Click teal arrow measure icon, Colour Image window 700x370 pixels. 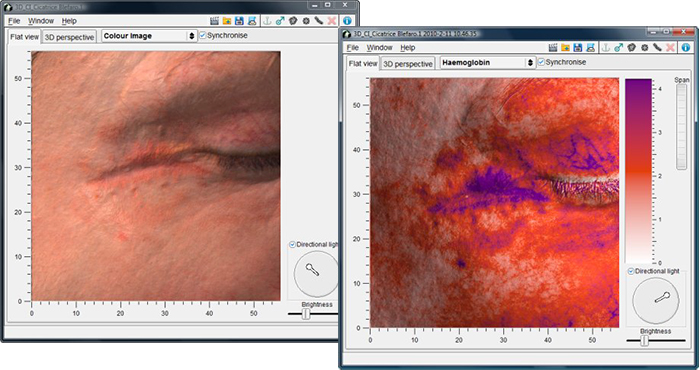point(280,21)
